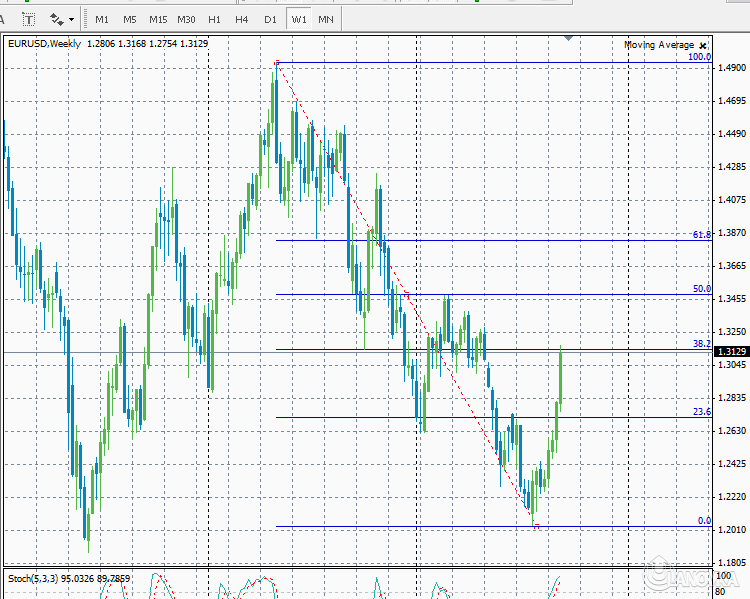Select the Fibonacci 100.0 level line
The width and height of the screenshot is (750, 599).
480,63
